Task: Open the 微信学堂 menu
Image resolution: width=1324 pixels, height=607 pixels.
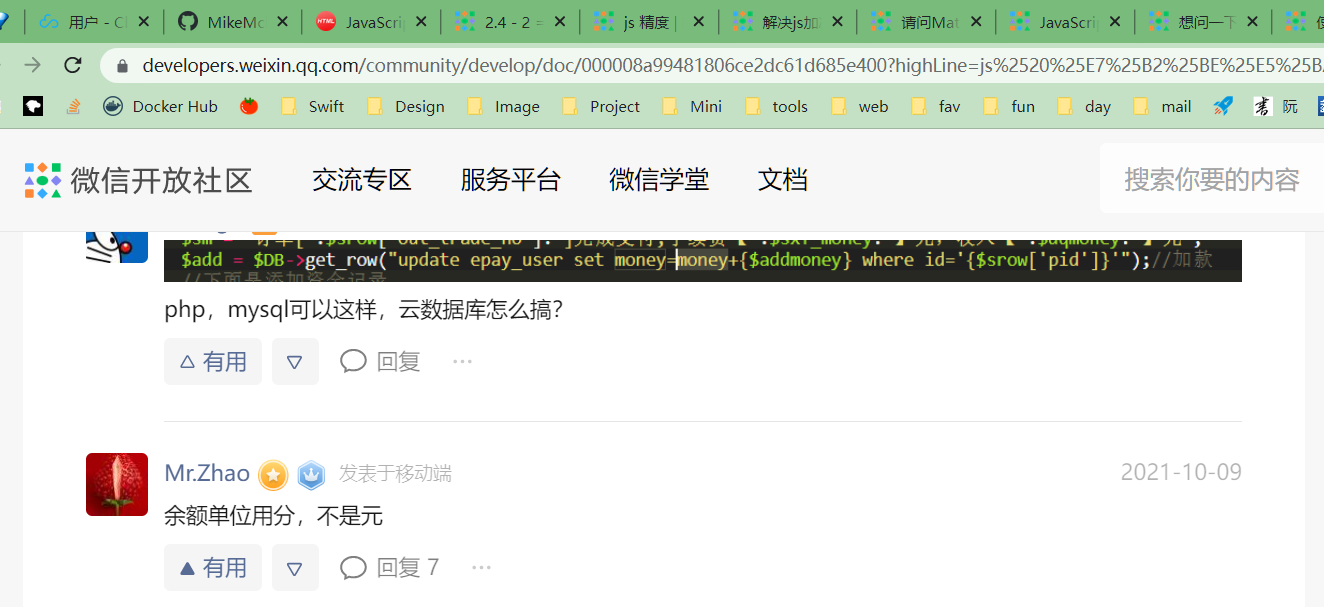Action: pos(659,180)
